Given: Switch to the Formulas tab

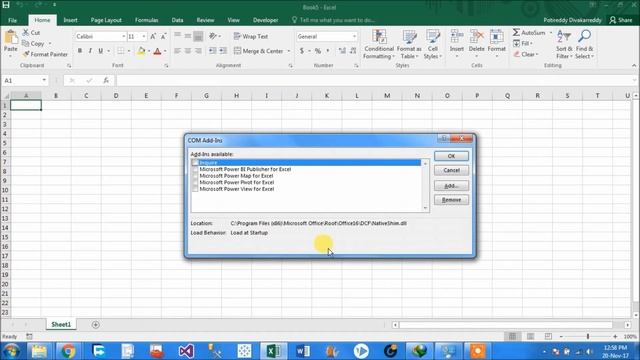Looking at the screenshot, I should point(146,20).
